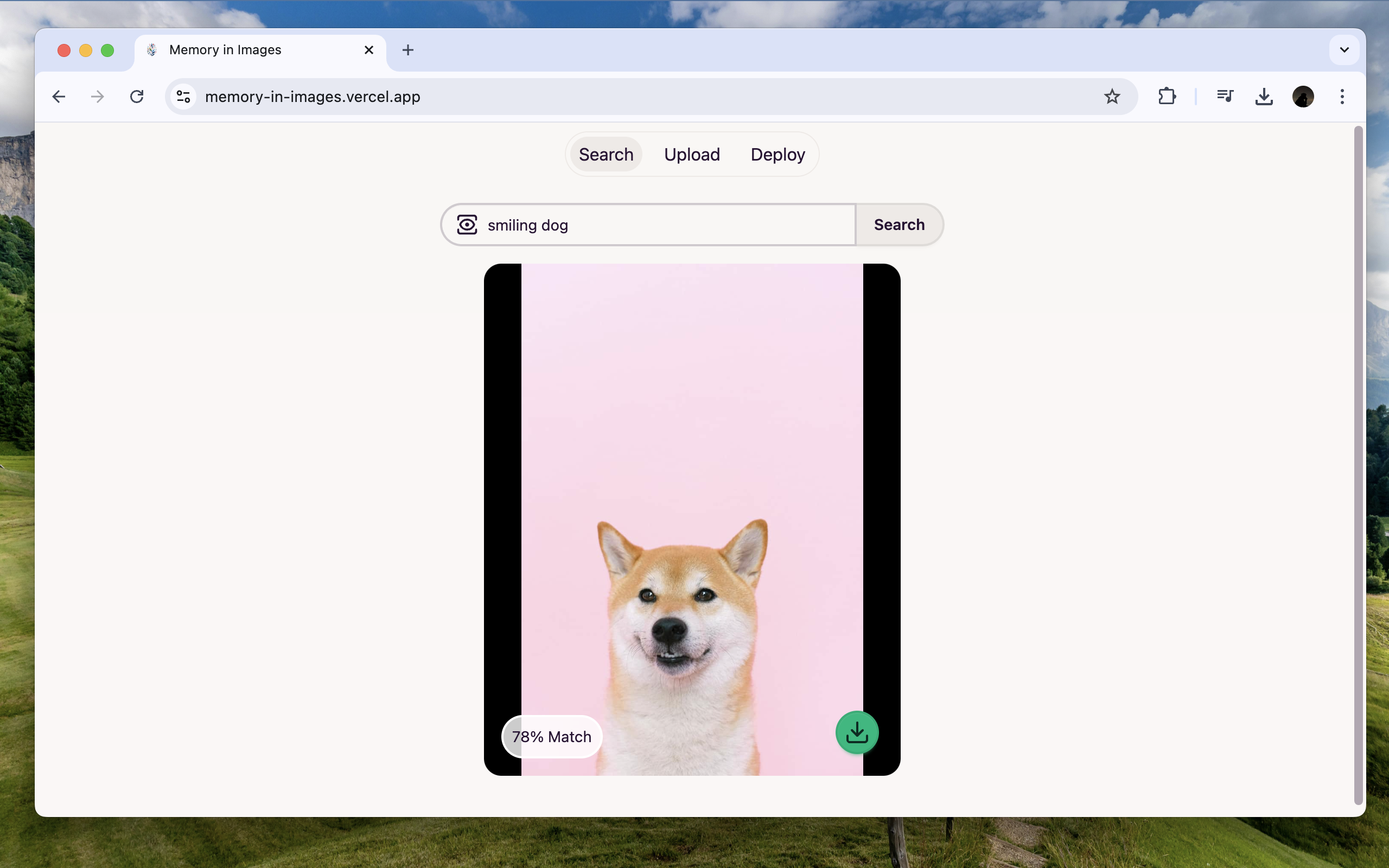Switch to the Upload tab
The width and height of the screenshot is (1389, 868).
[692, 155]
